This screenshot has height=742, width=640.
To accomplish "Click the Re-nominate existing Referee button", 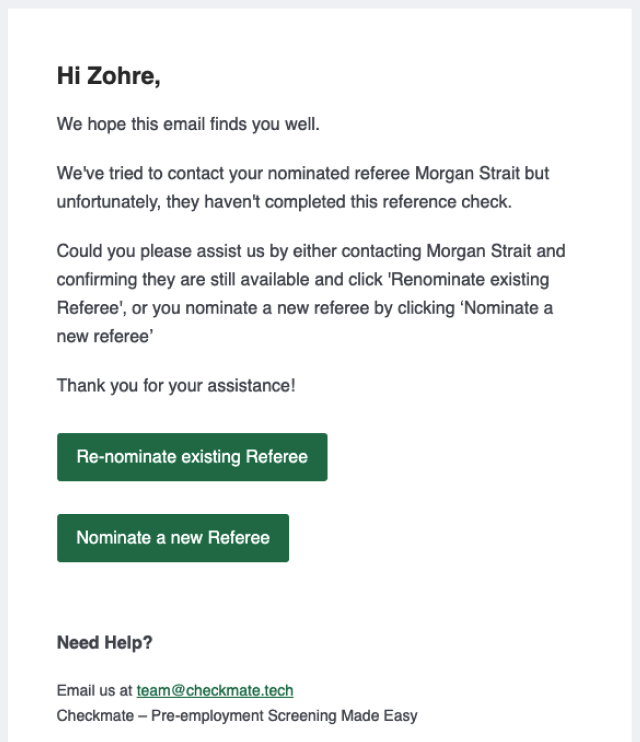I will click(x=192, y=457).
